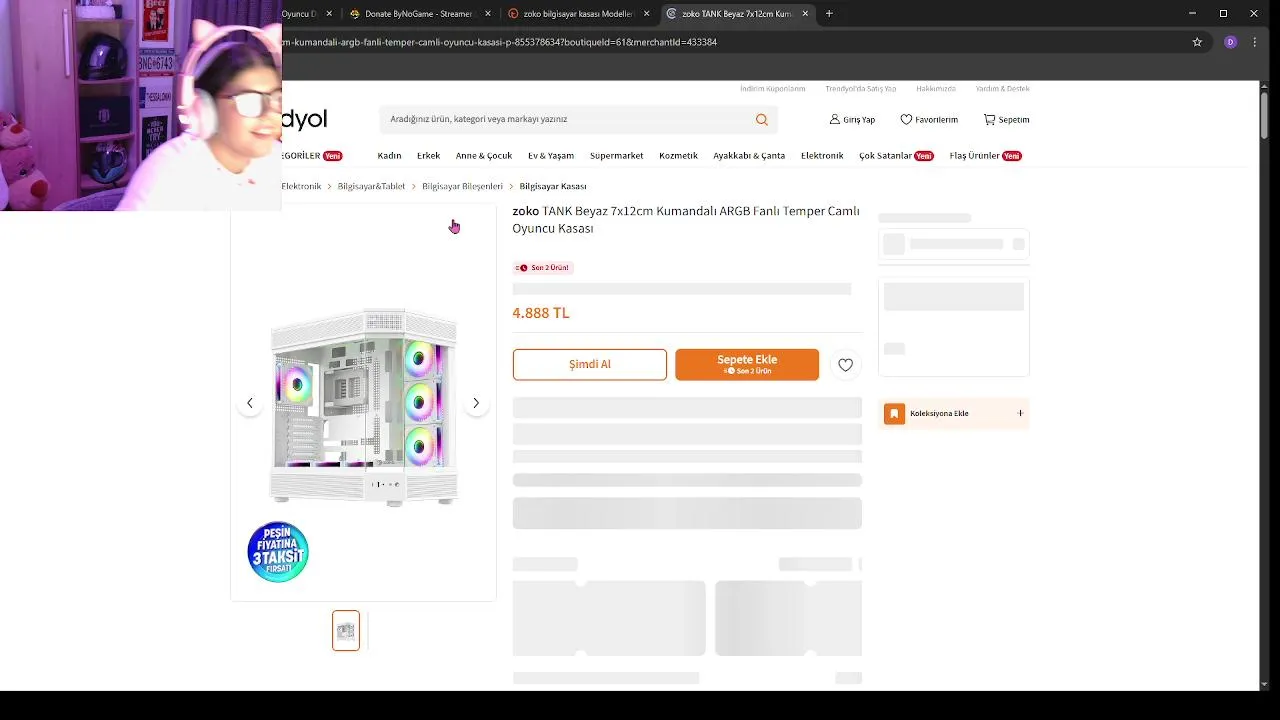Click the Koleksiyona Ekle bookmark icon

(x=894, y=413)
